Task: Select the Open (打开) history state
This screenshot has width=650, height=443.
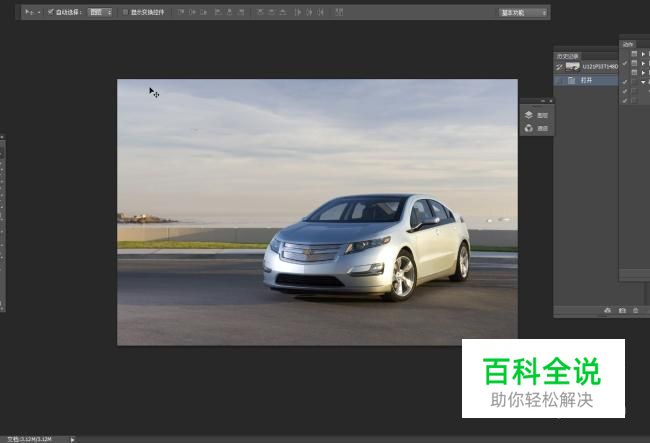Action: tap(586, 79)
